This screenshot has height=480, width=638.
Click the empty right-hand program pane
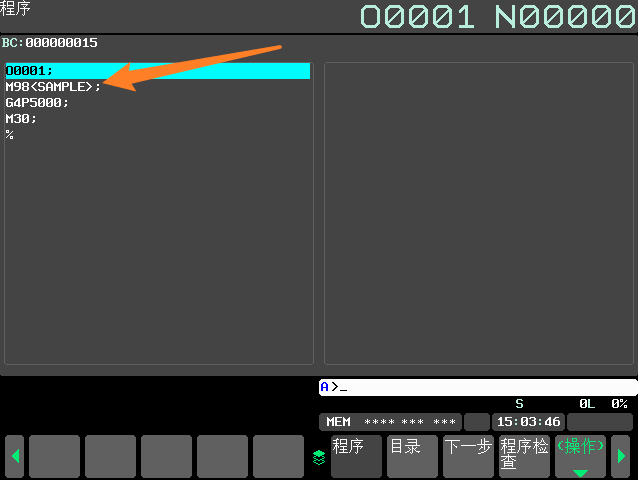tap(479, 213)
